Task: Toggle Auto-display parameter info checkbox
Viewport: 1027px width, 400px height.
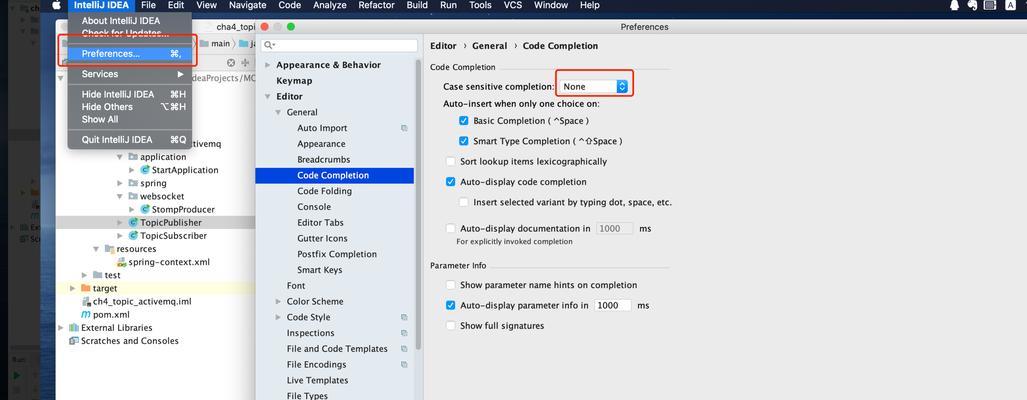Action: [451, 306]
